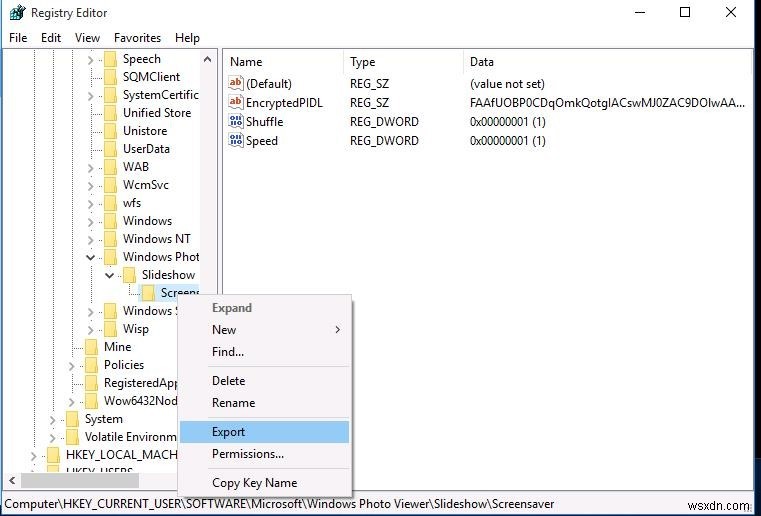Viewport: 761px width, 516px height.
Task: Expand the HKEY_LOCAL_MACHINE hive
Action: pyautogui.click(x=33, y=455)
